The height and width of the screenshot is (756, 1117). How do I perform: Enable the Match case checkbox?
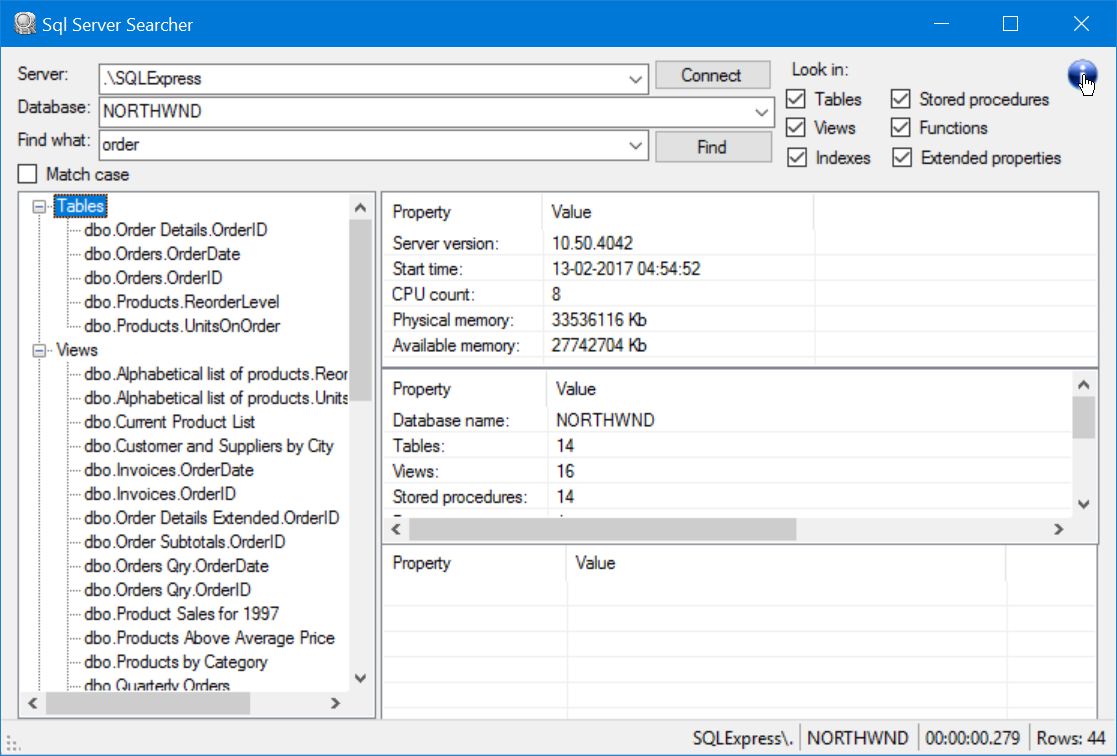point(28,174)
